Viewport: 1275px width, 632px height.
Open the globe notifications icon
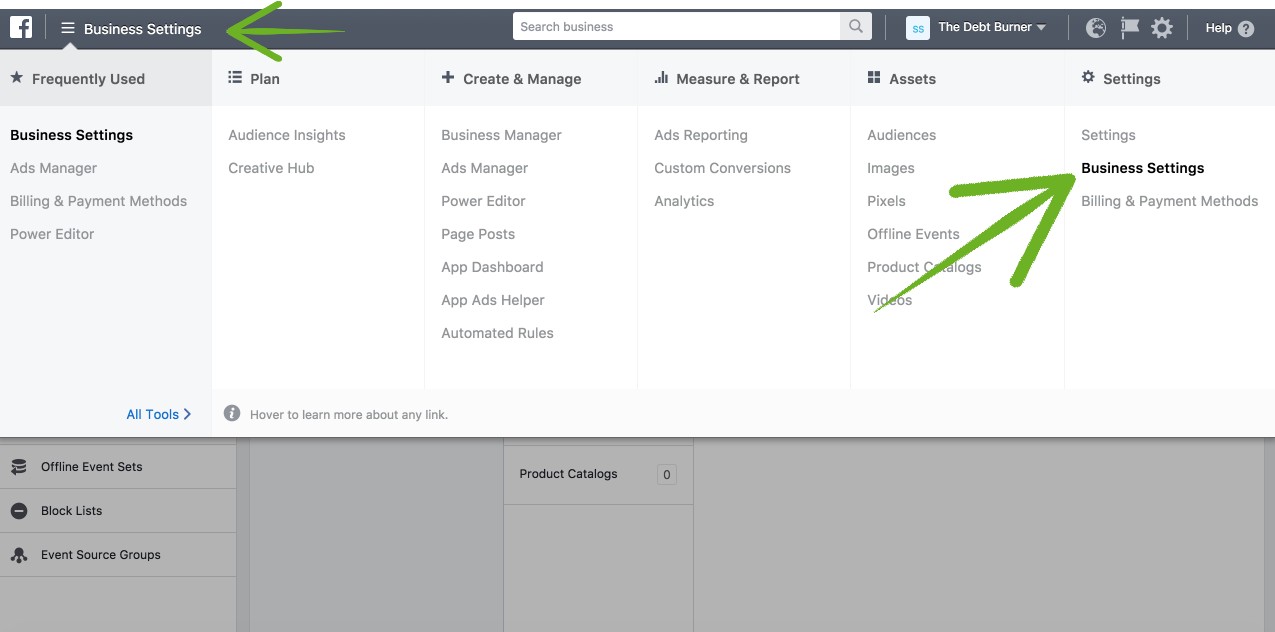point(1096,28)
